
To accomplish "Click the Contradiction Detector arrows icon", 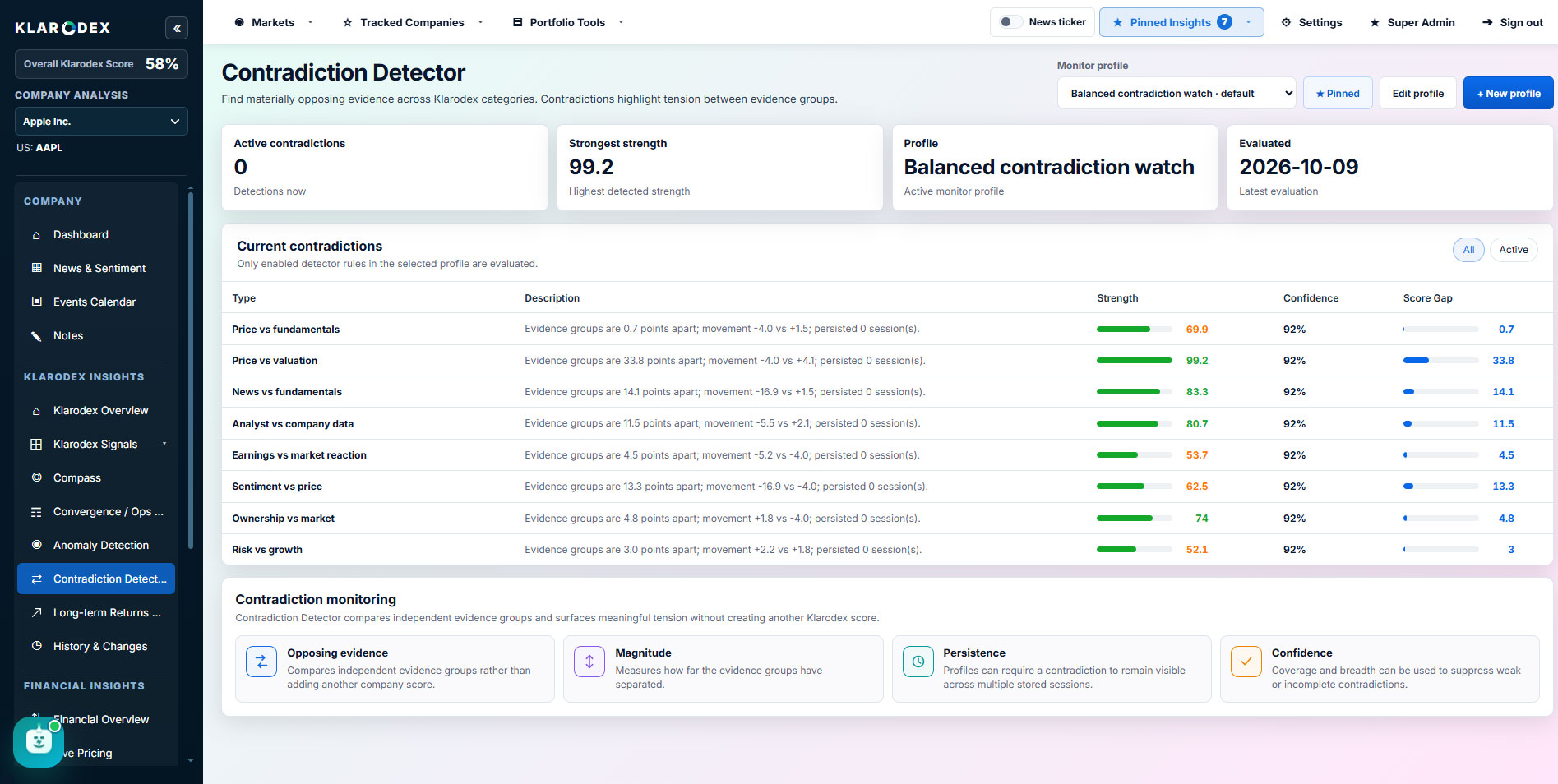I will [x=36, y=579].
